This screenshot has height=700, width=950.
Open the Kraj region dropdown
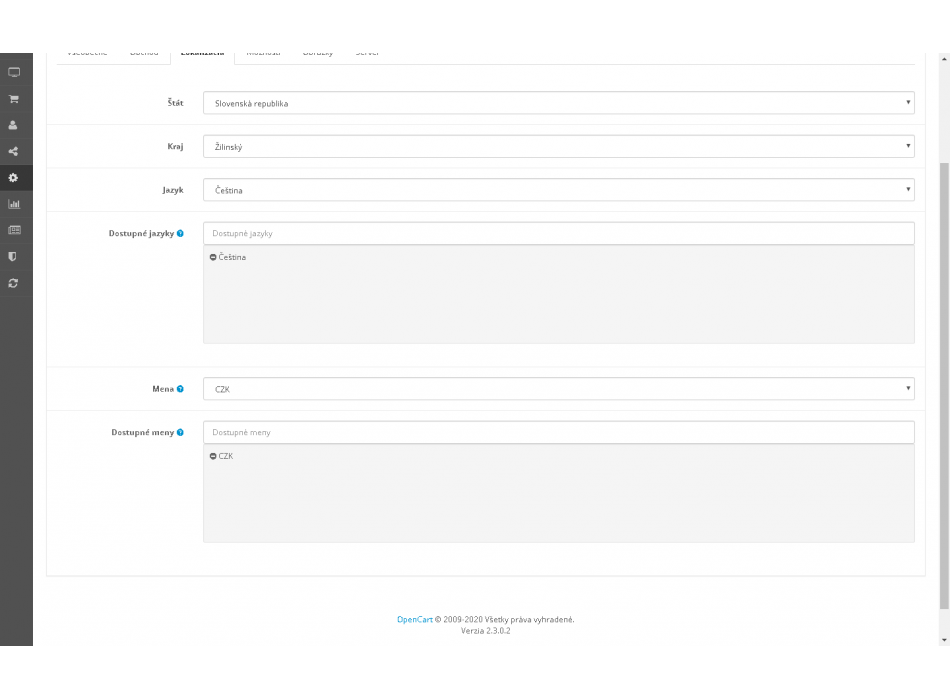pos(559,147)
